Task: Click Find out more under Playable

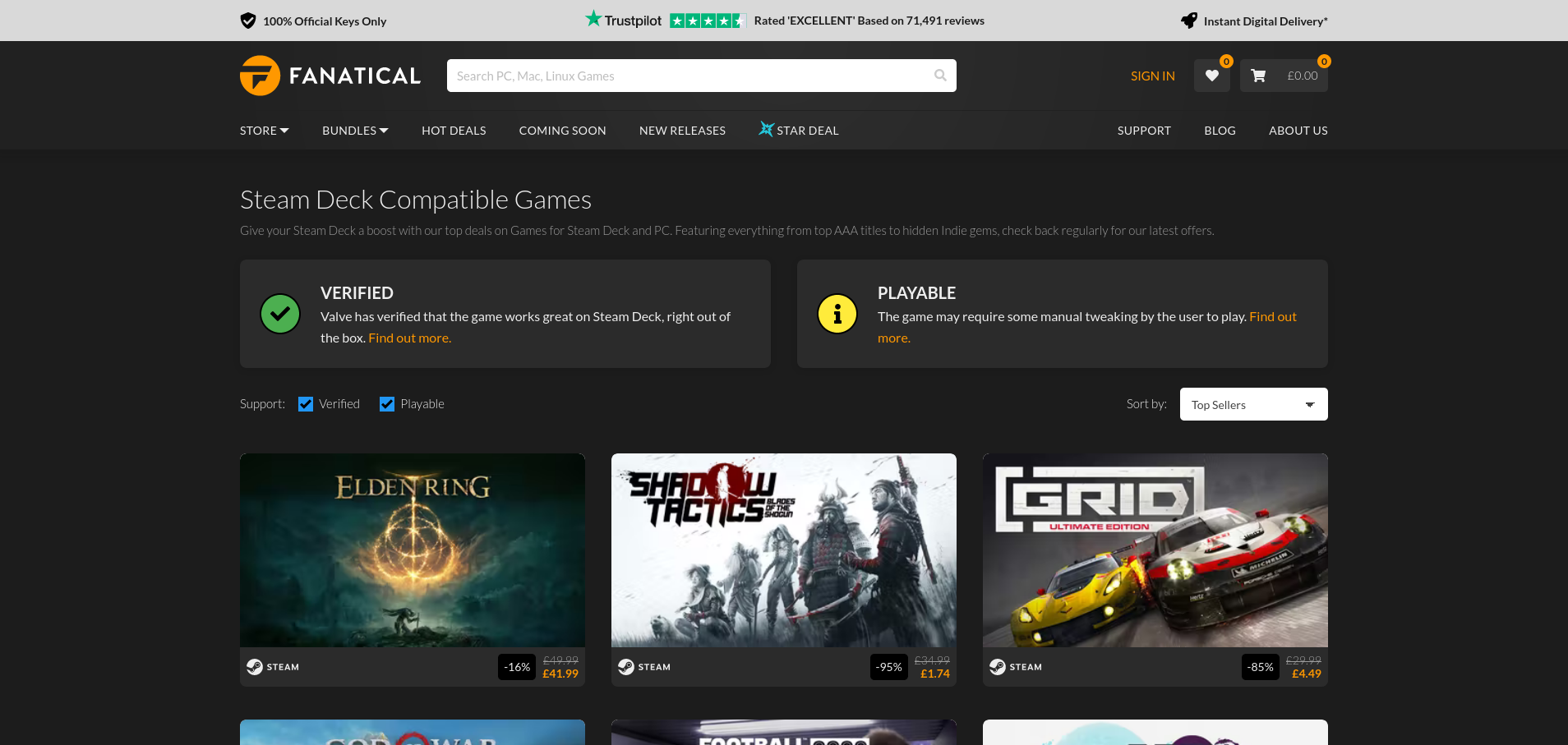Action: coord(1272,317)
